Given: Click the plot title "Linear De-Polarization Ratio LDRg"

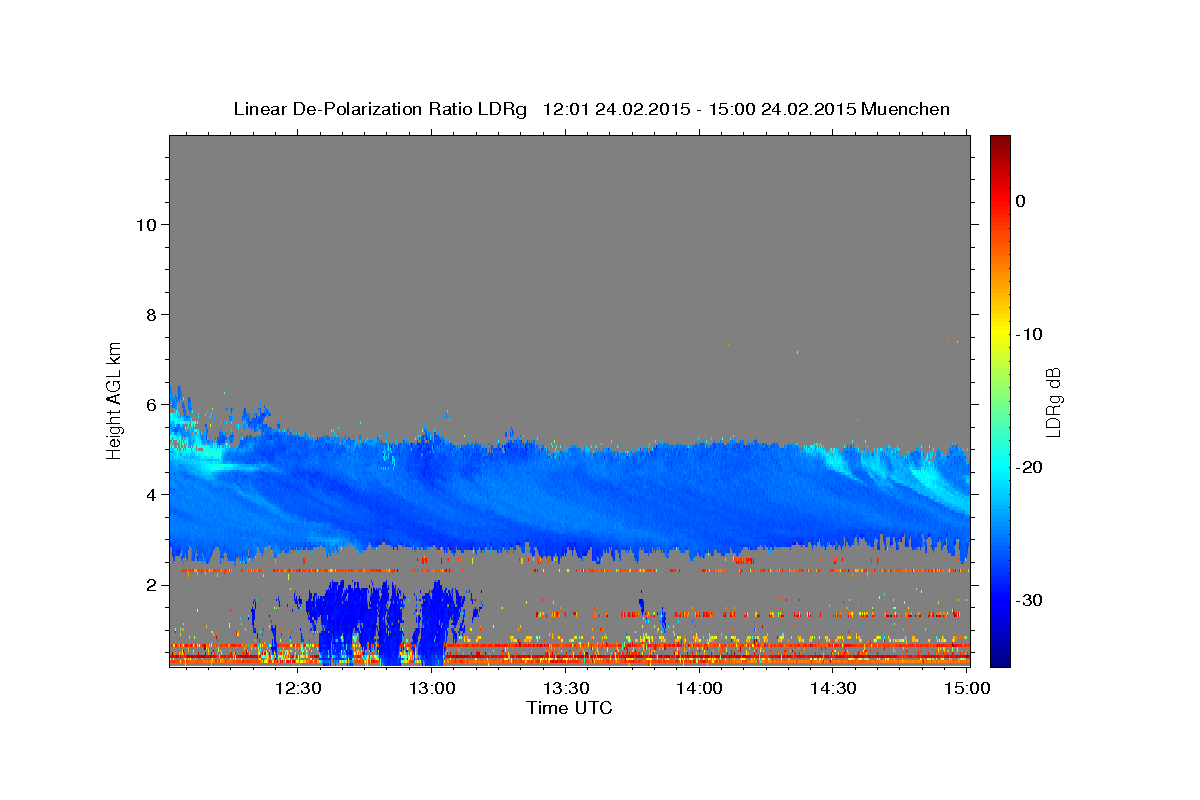Looking at the screenshot, I should pos(379,109).
